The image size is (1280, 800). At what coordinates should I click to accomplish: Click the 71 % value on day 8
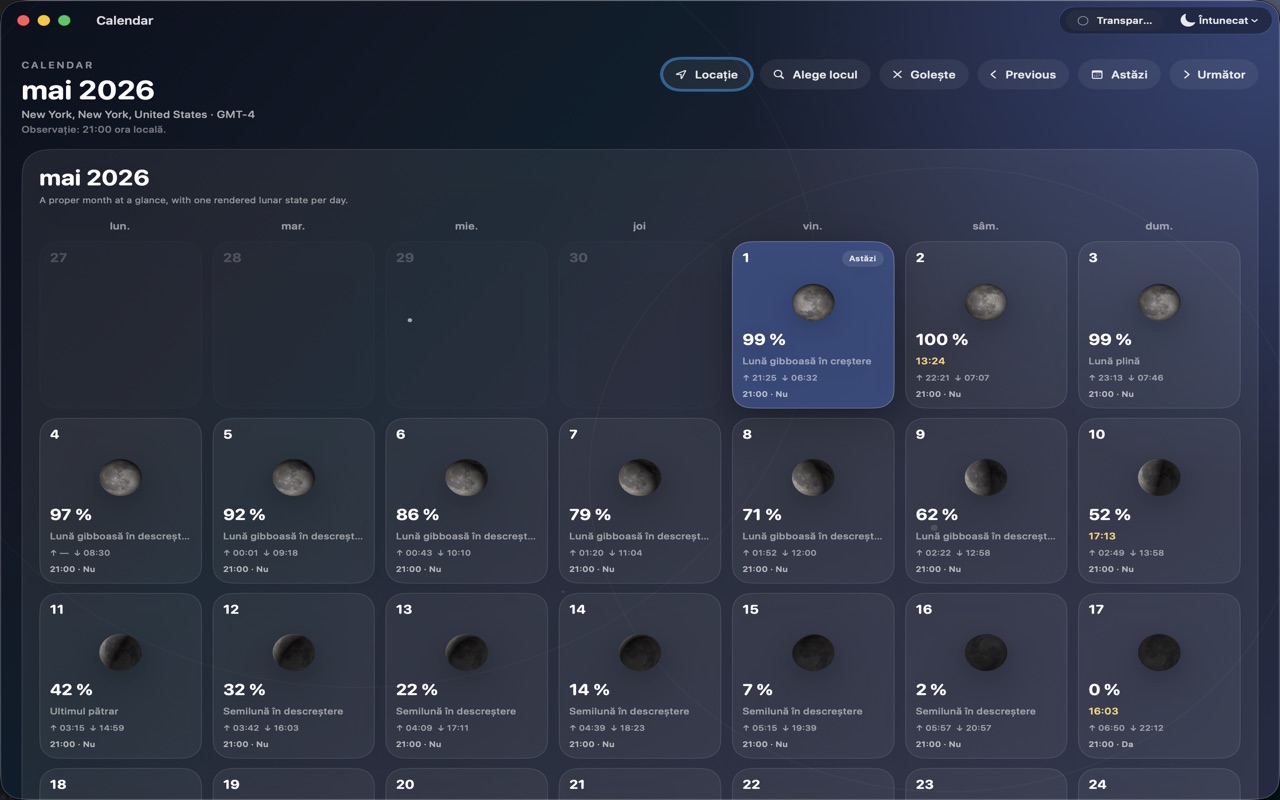point(762,514)
